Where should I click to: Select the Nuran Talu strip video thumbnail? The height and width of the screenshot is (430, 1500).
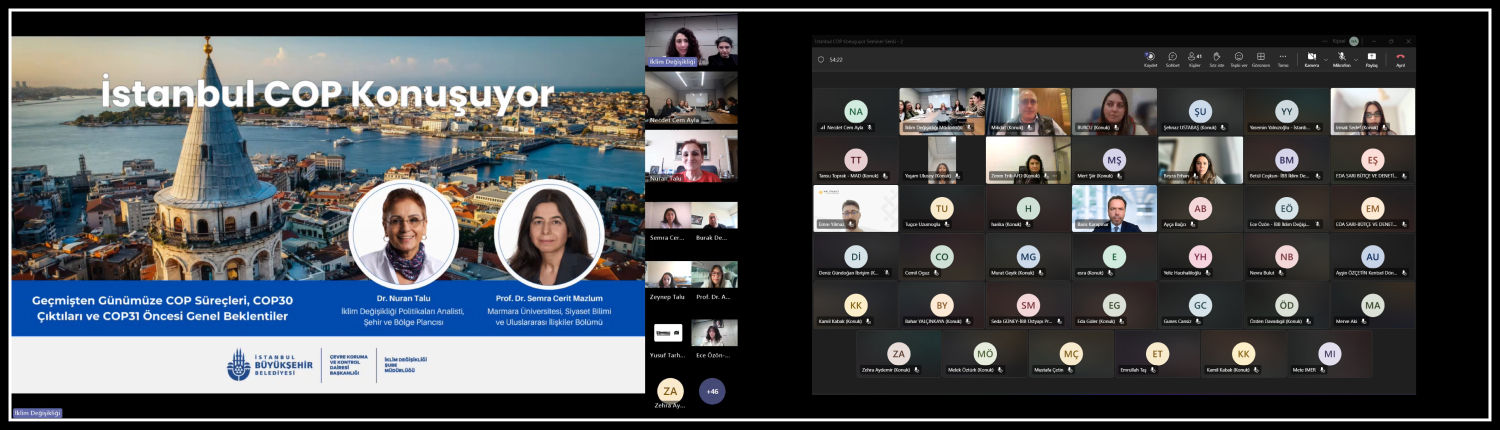(x=691, y=156)
